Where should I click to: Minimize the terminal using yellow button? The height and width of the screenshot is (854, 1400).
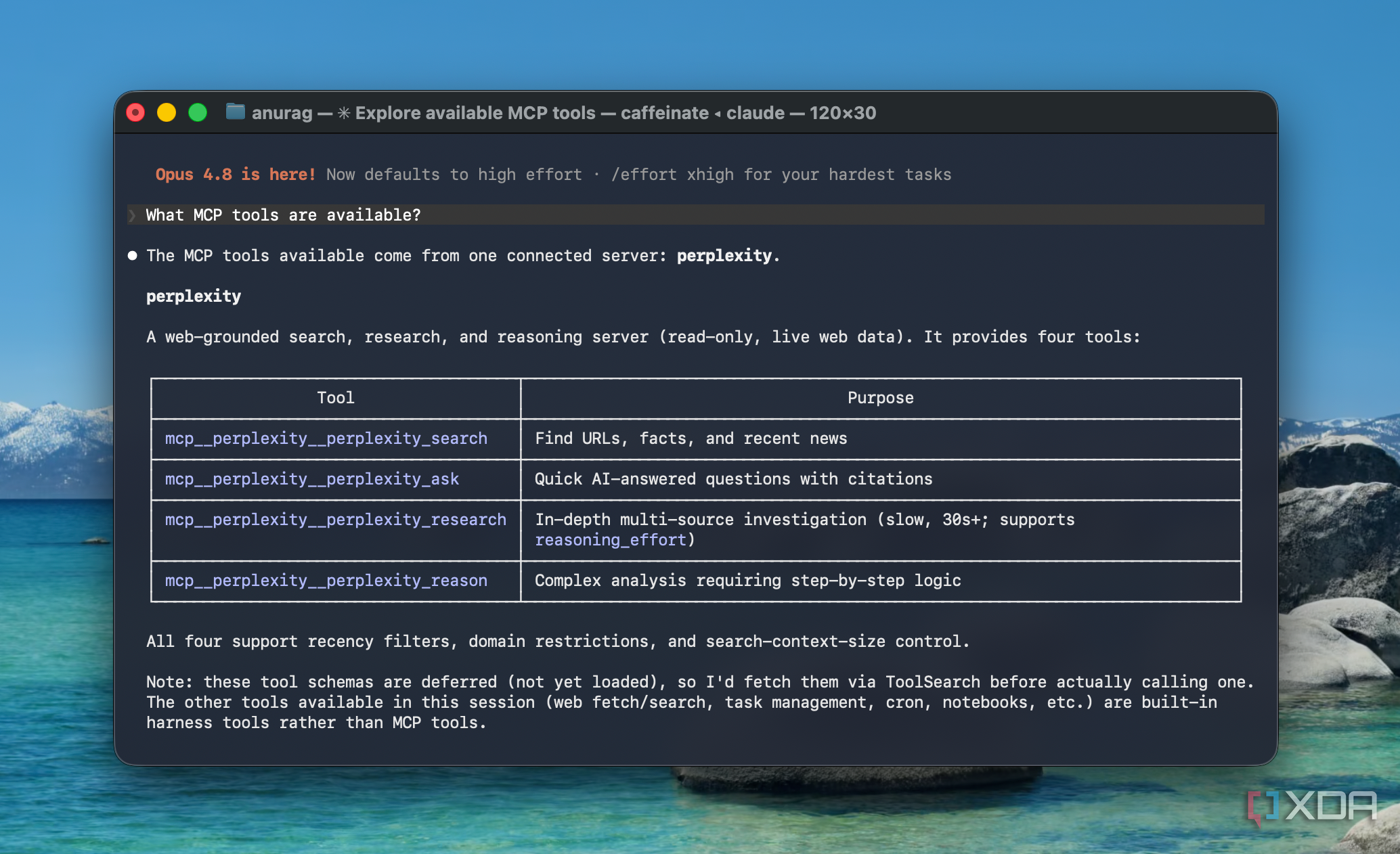click(x=167, y=112)
